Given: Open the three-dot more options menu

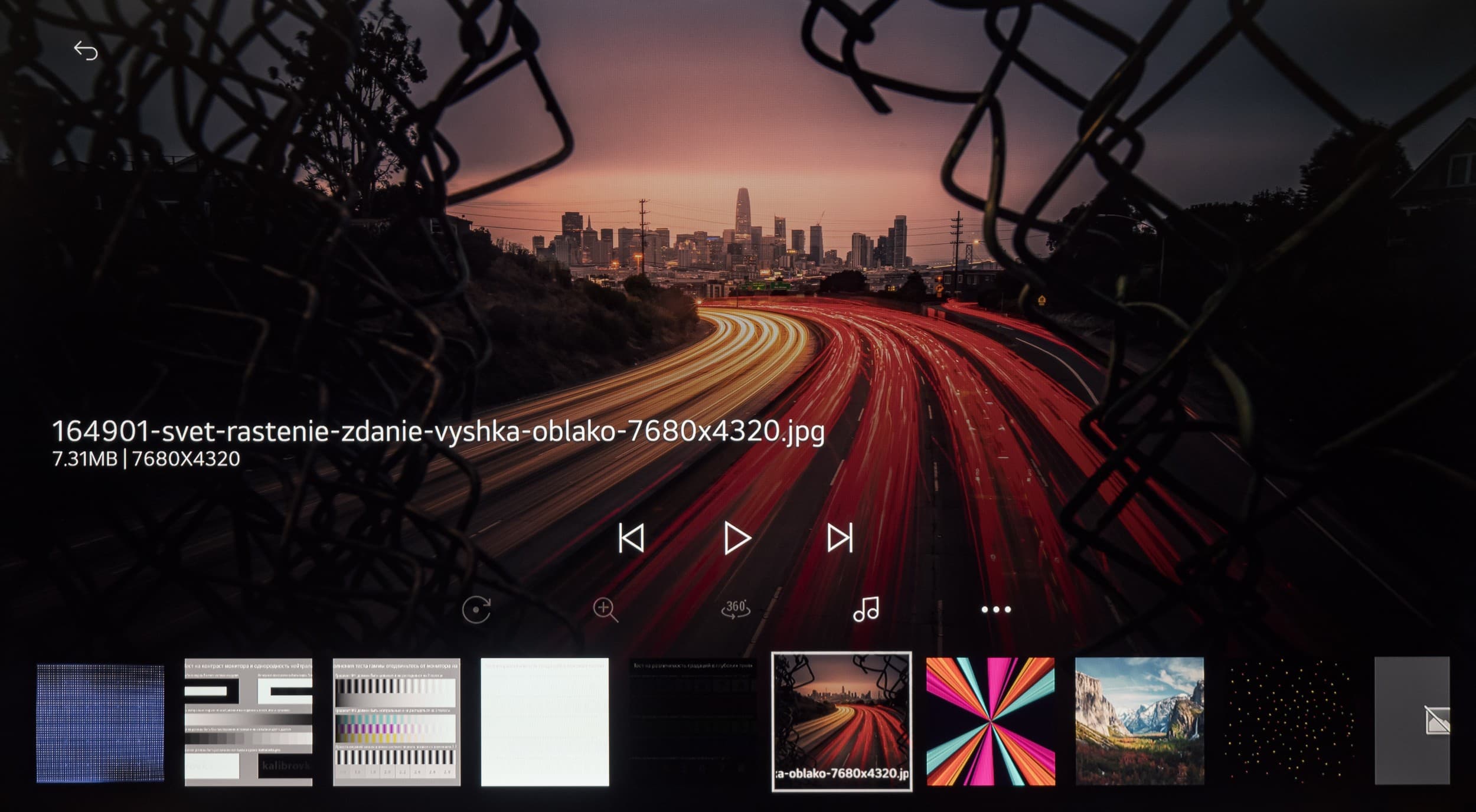Looking at the screenshot, I should pyautogui.click(x=995, y=610).
